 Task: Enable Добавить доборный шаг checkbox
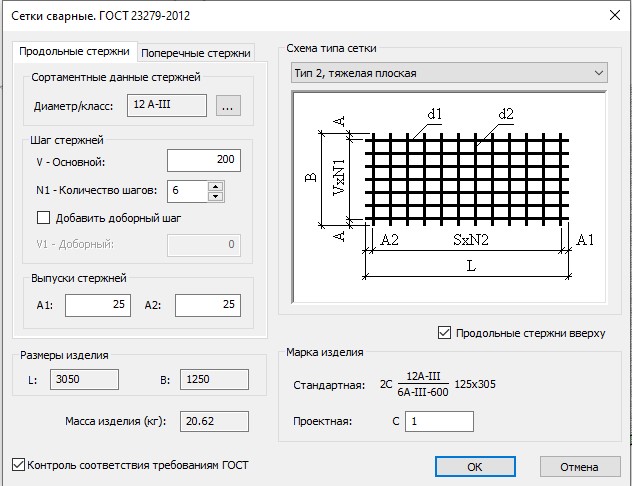click(43, 217)
